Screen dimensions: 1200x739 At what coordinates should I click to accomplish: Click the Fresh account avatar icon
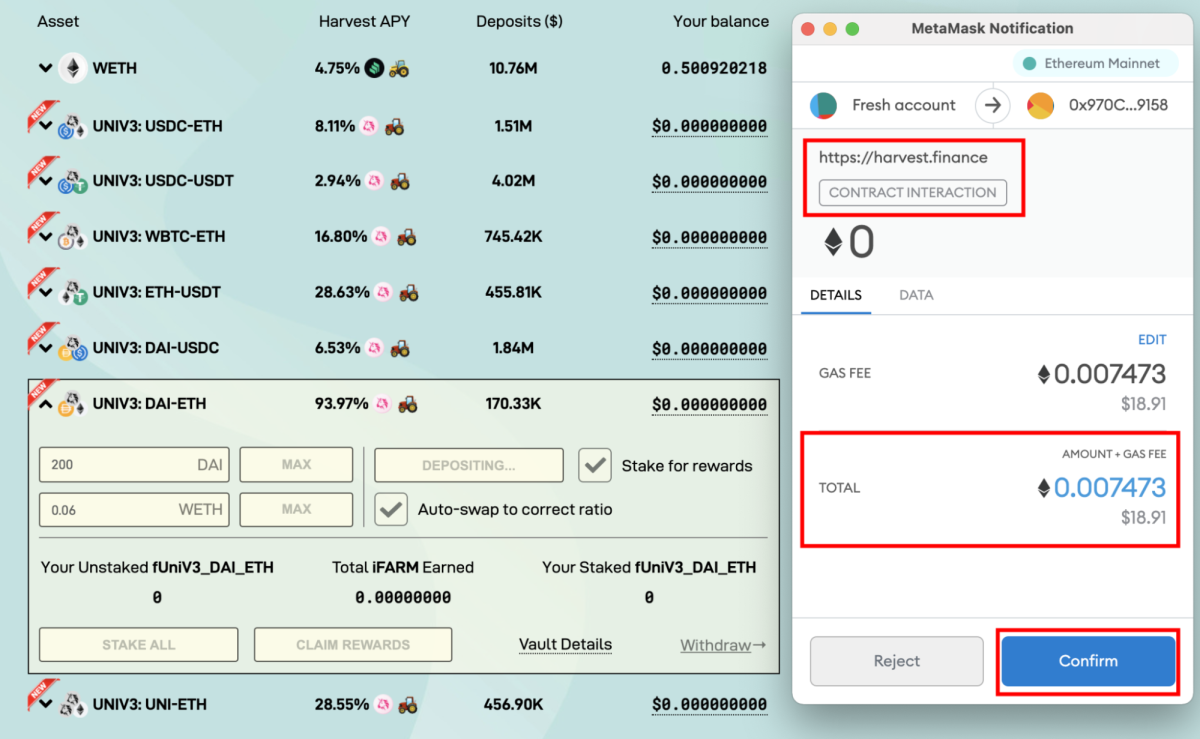coord(823,105)
